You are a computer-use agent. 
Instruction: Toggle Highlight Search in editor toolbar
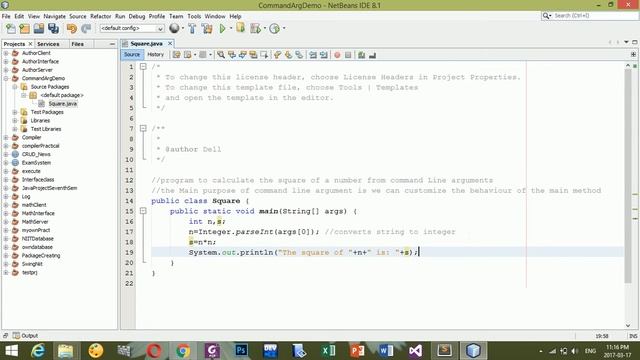(x=253, y=55)
